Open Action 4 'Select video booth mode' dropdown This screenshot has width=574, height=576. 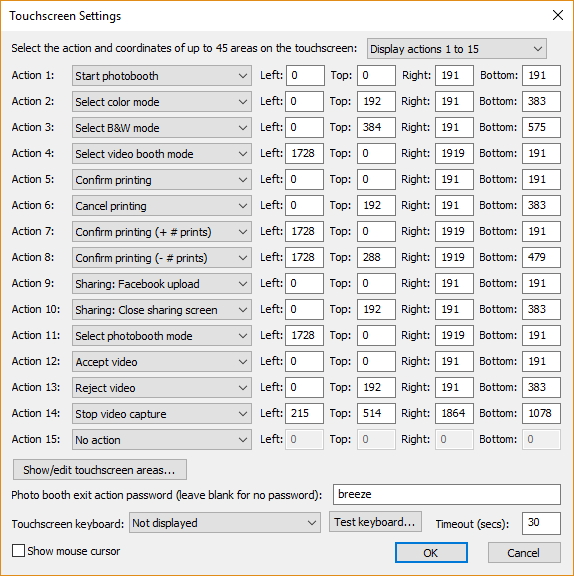[162, 154]
